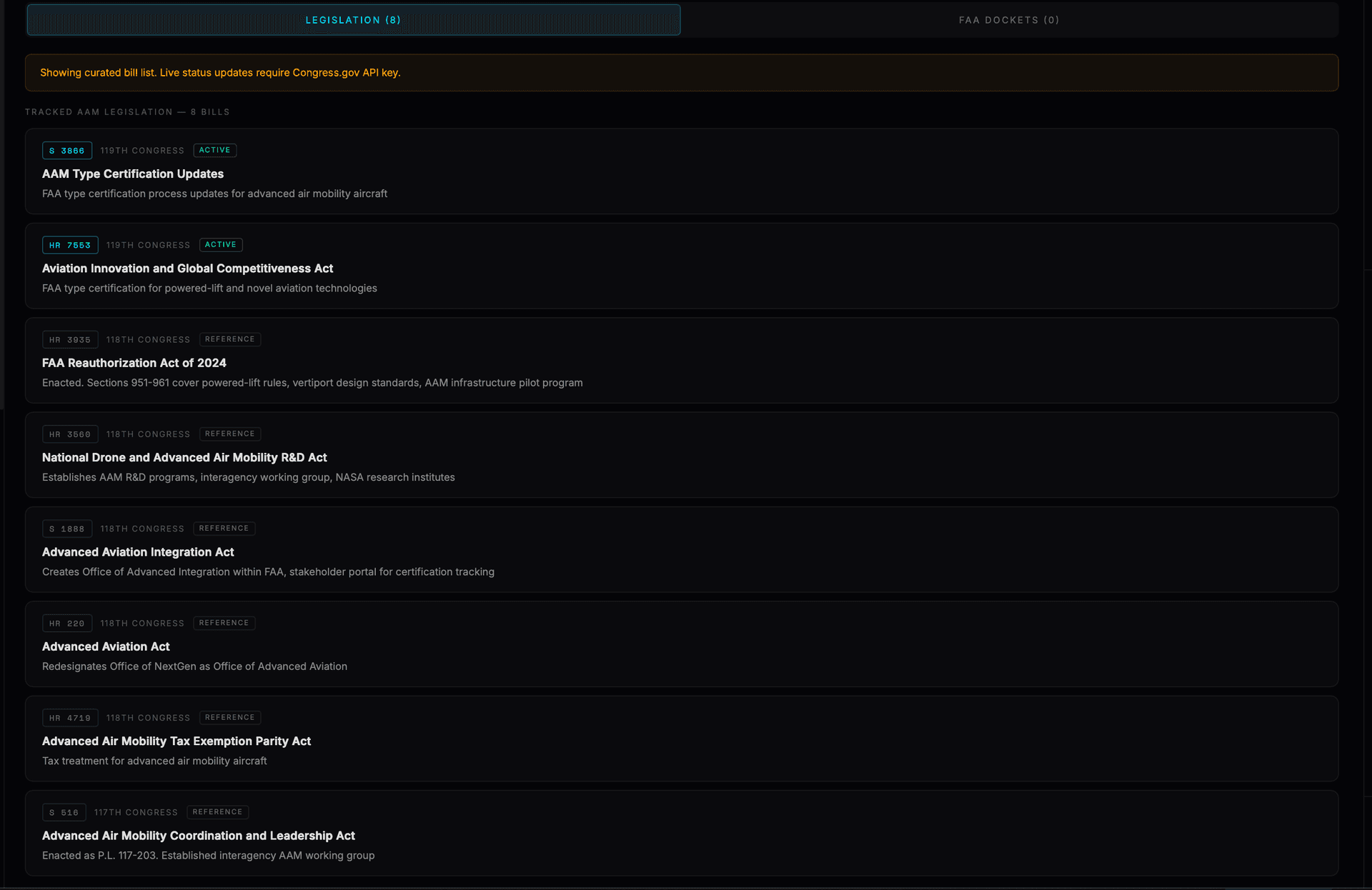Click REFERENCE badge on FAA Reauthorization Act
1372x890 pixels.
coord(229,339)
